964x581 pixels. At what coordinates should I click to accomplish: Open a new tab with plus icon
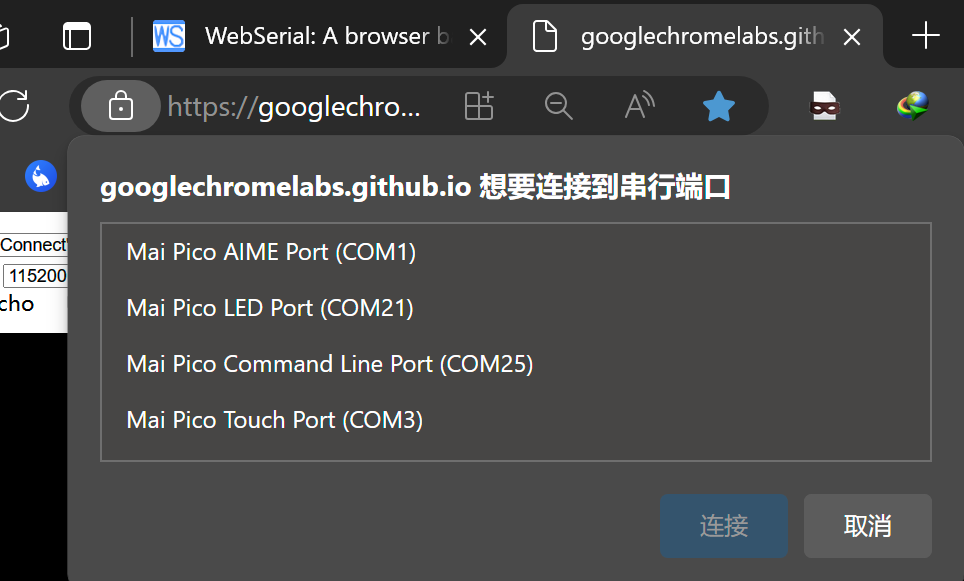point(925,36)
